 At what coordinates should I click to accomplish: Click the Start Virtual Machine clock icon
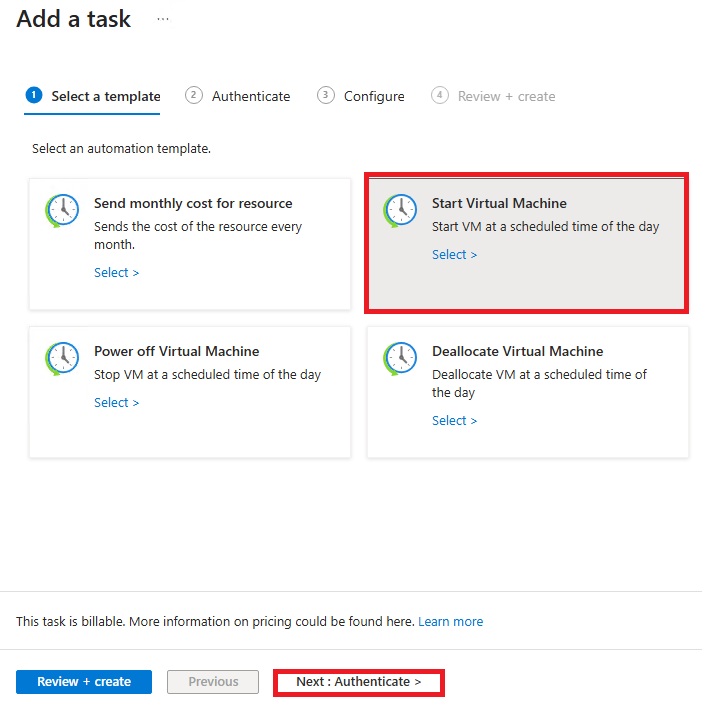tap(400, 210)
